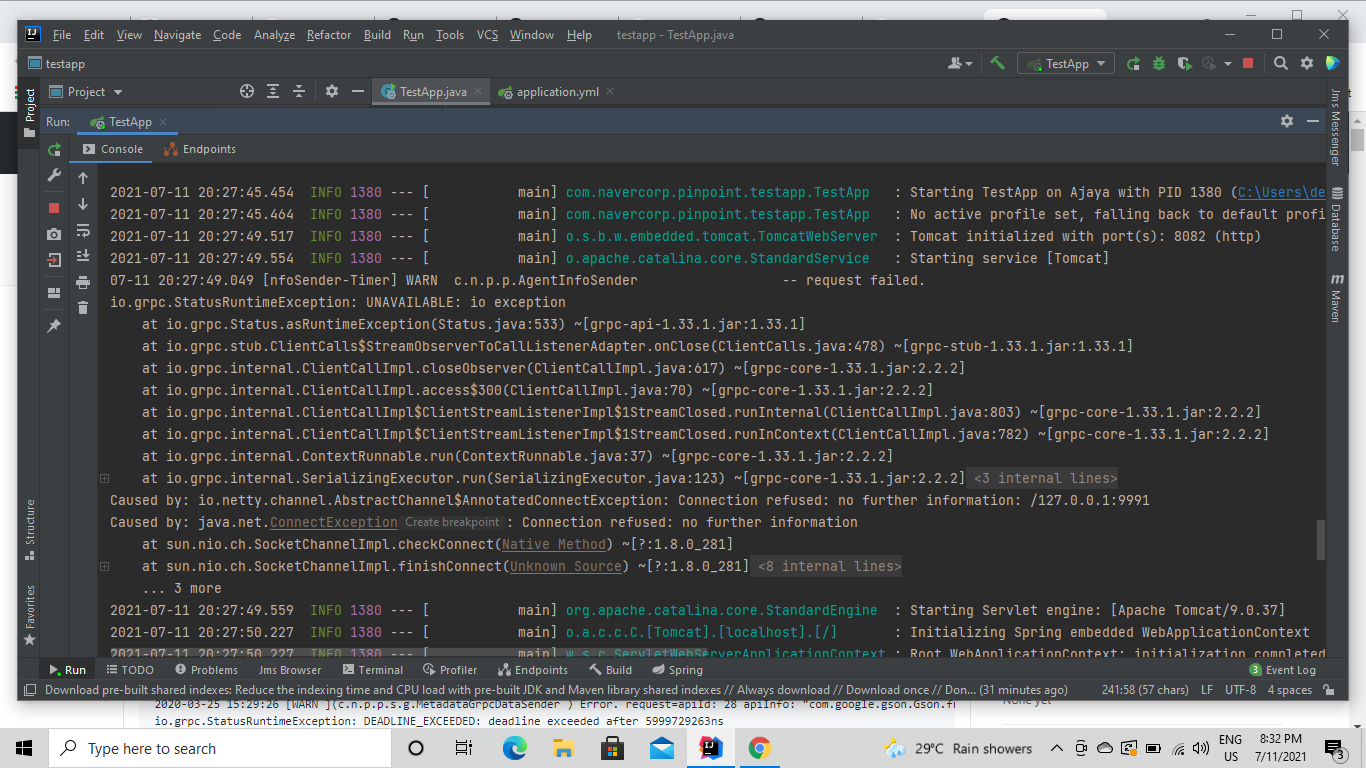Clear console output with the trash icon
Image resolution: width=1366 pixels, height=768 pixels.
84,308
